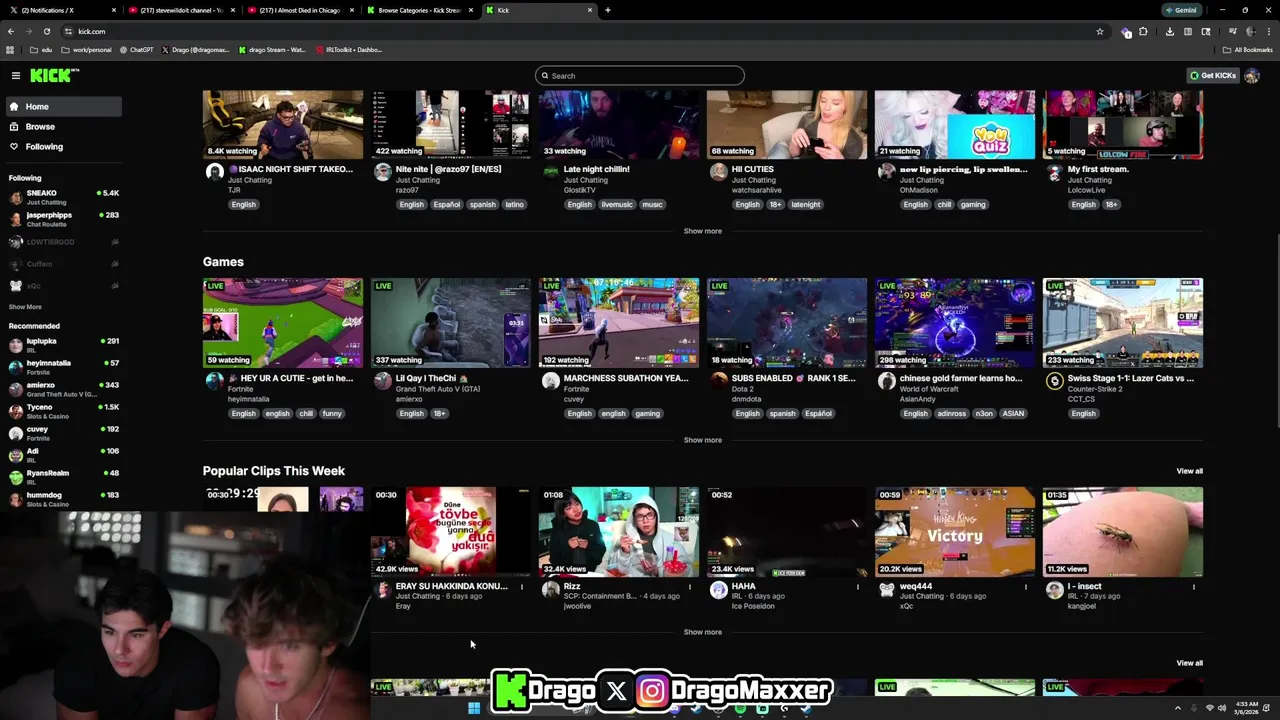Click the Search field

point(640,76)
